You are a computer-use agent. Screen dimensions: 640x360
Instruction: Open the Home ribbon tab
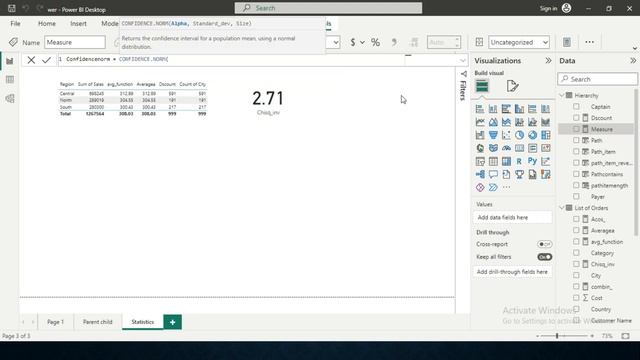point(47,24)
